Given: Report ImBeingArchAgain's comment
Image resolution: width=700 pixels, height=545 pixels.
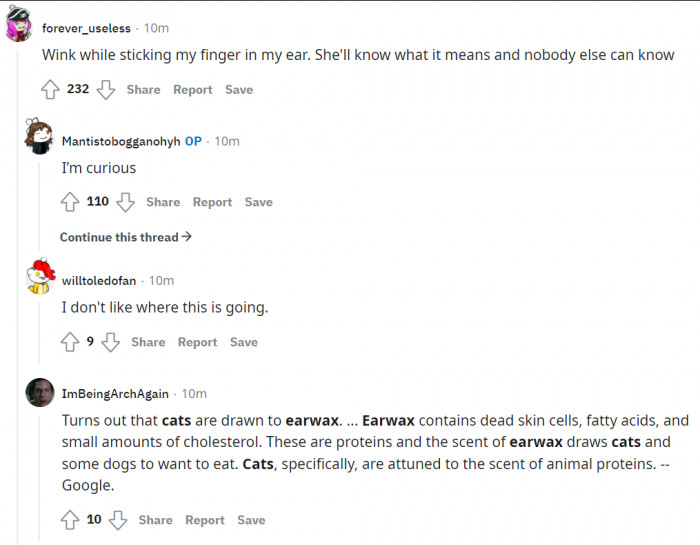Looking at the screenshot, I should (x=205, y=520).
